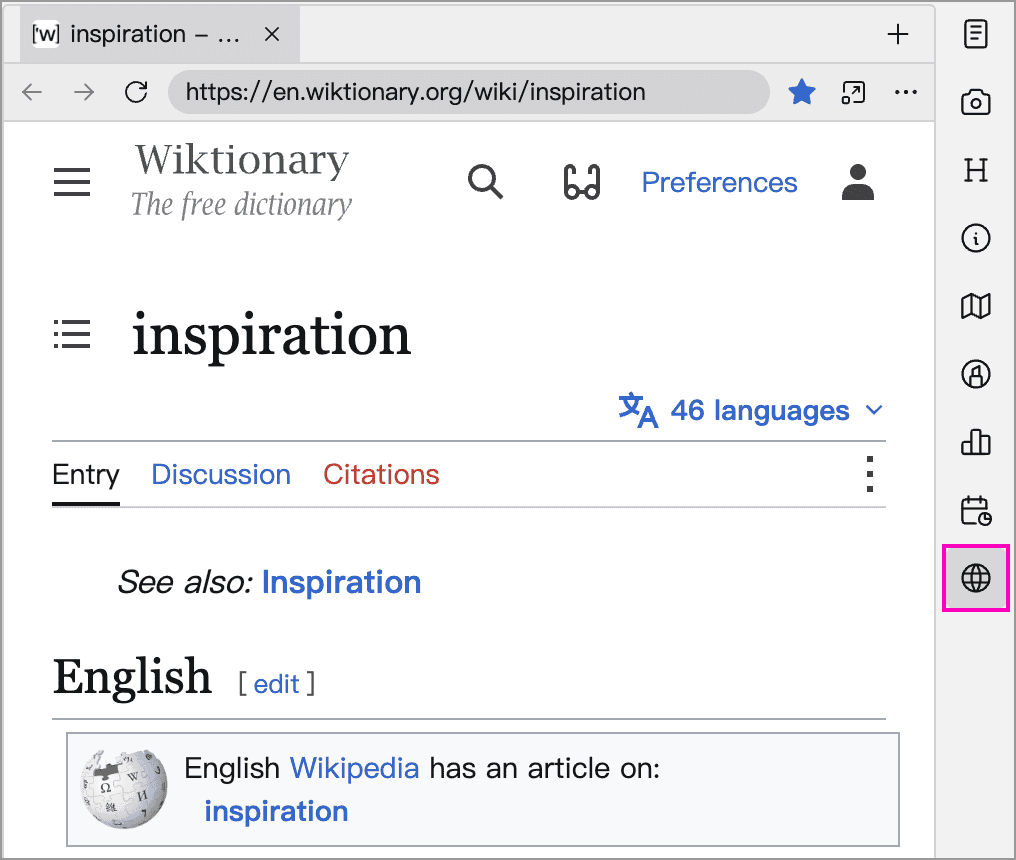1016x860 pixels.
Task: Go forward with the right arrow button
Action: [84, 92]
